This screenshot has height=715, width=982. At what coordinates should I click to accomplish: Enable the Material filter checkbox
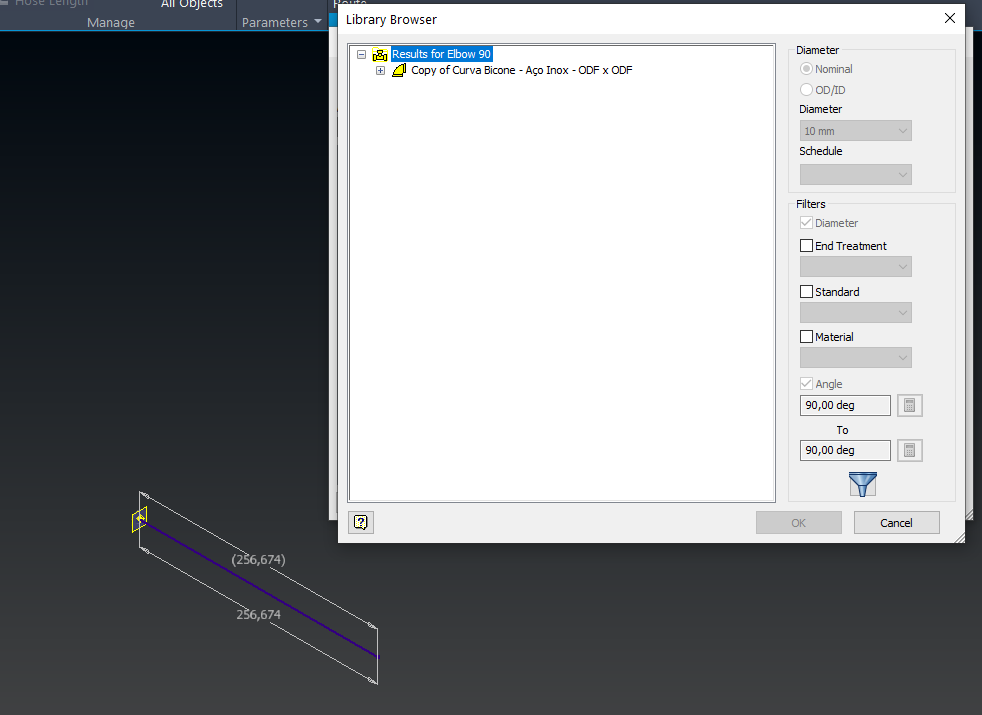(806, 337)
